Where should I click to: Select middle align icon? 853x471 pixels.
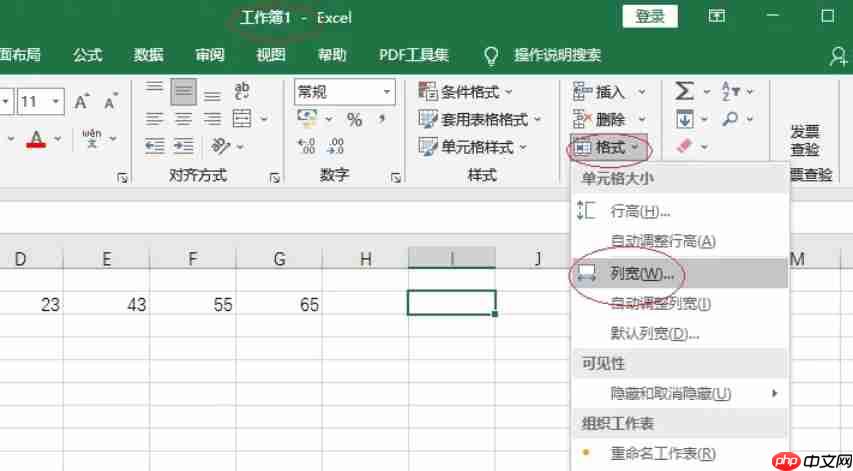[183, 91]
